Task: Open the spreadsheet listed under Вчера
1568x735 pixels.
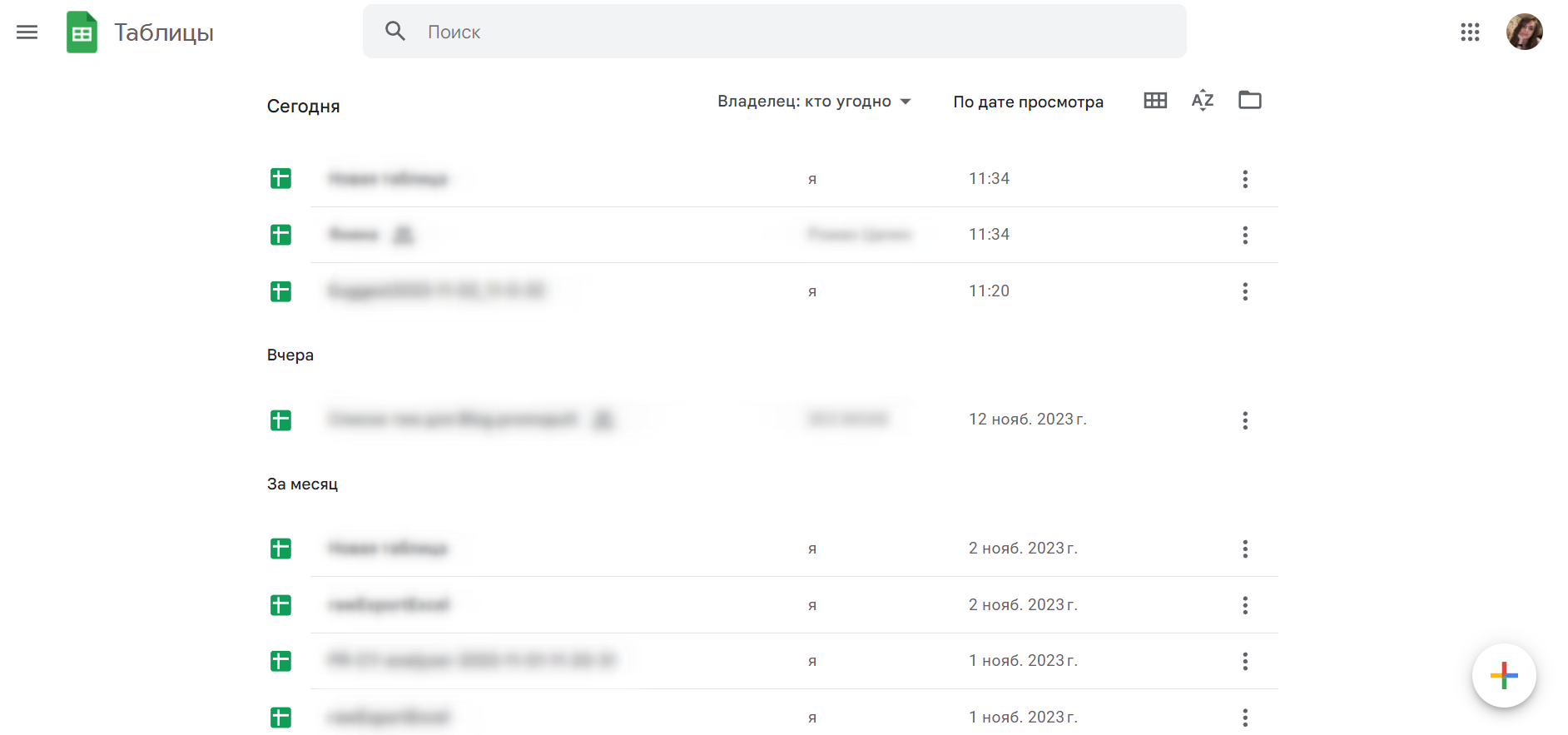Action: [x=452, y=420]
